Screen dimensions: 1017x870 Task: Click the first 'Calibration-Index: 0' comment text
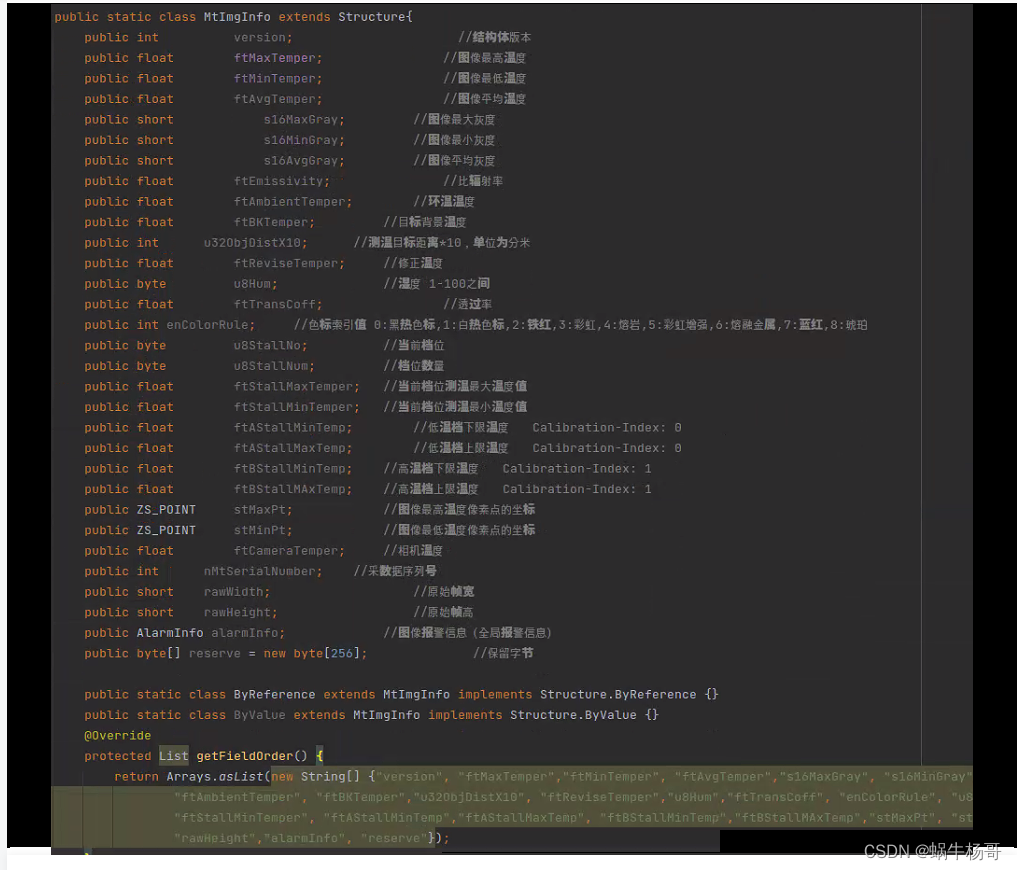606,428
